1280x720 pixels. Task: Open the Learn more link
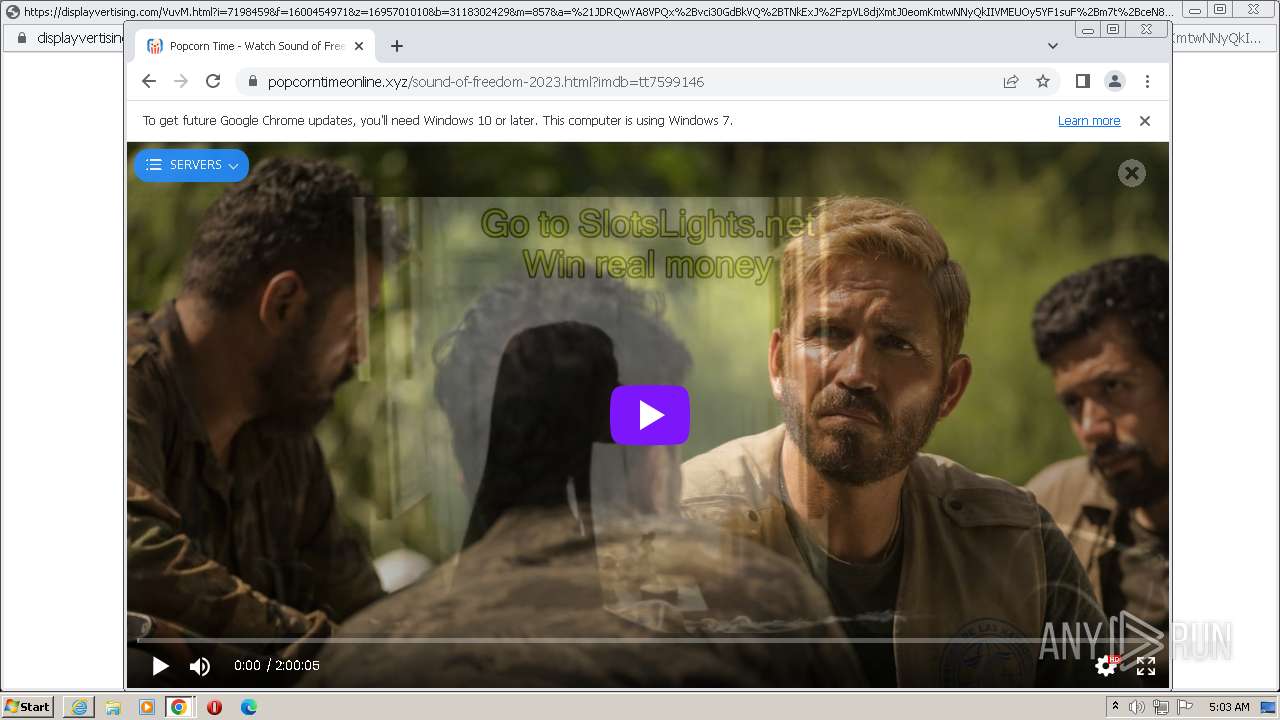(x=1089, y=121)
